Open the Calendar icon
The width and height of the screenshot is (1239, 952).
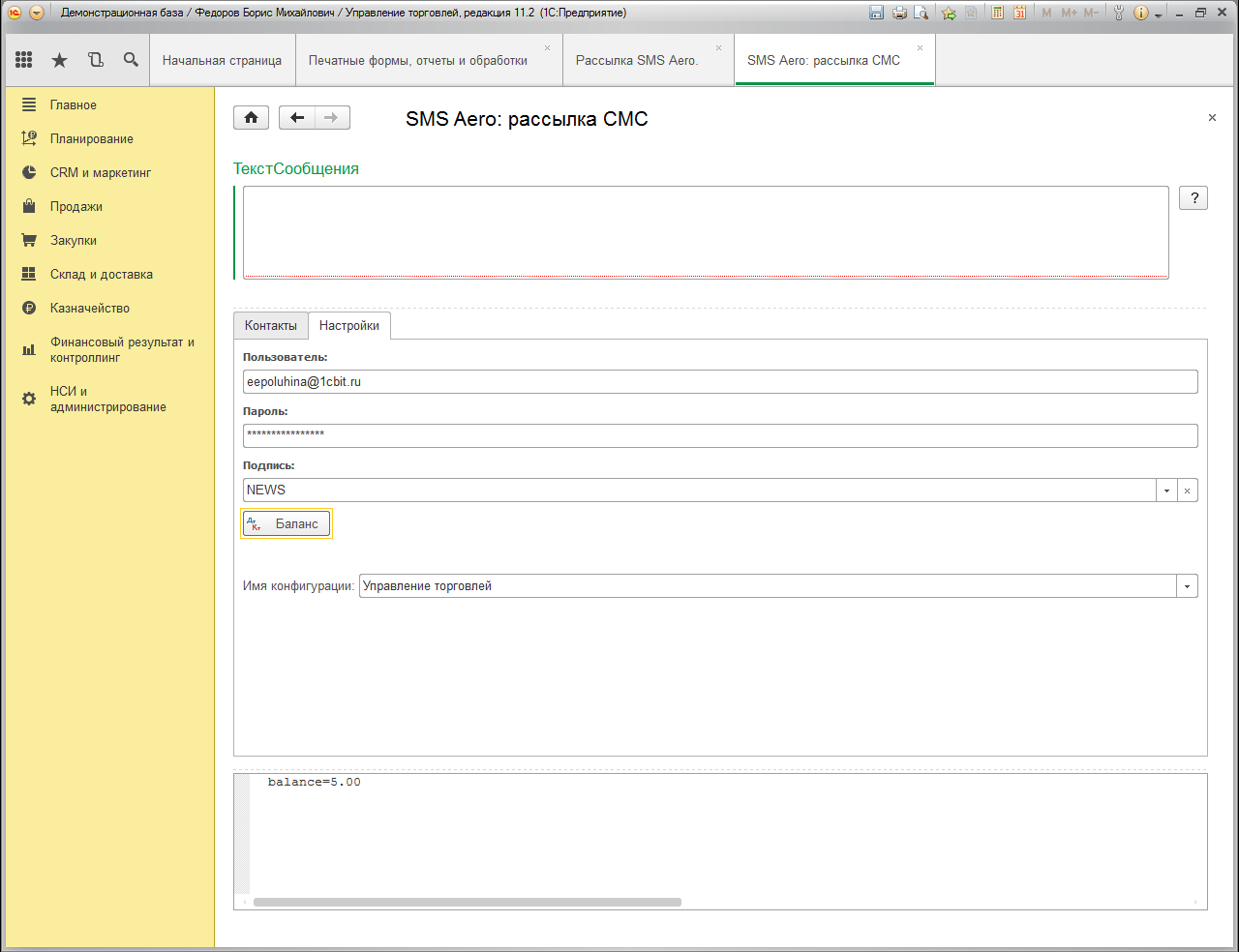pos(1019,13)
